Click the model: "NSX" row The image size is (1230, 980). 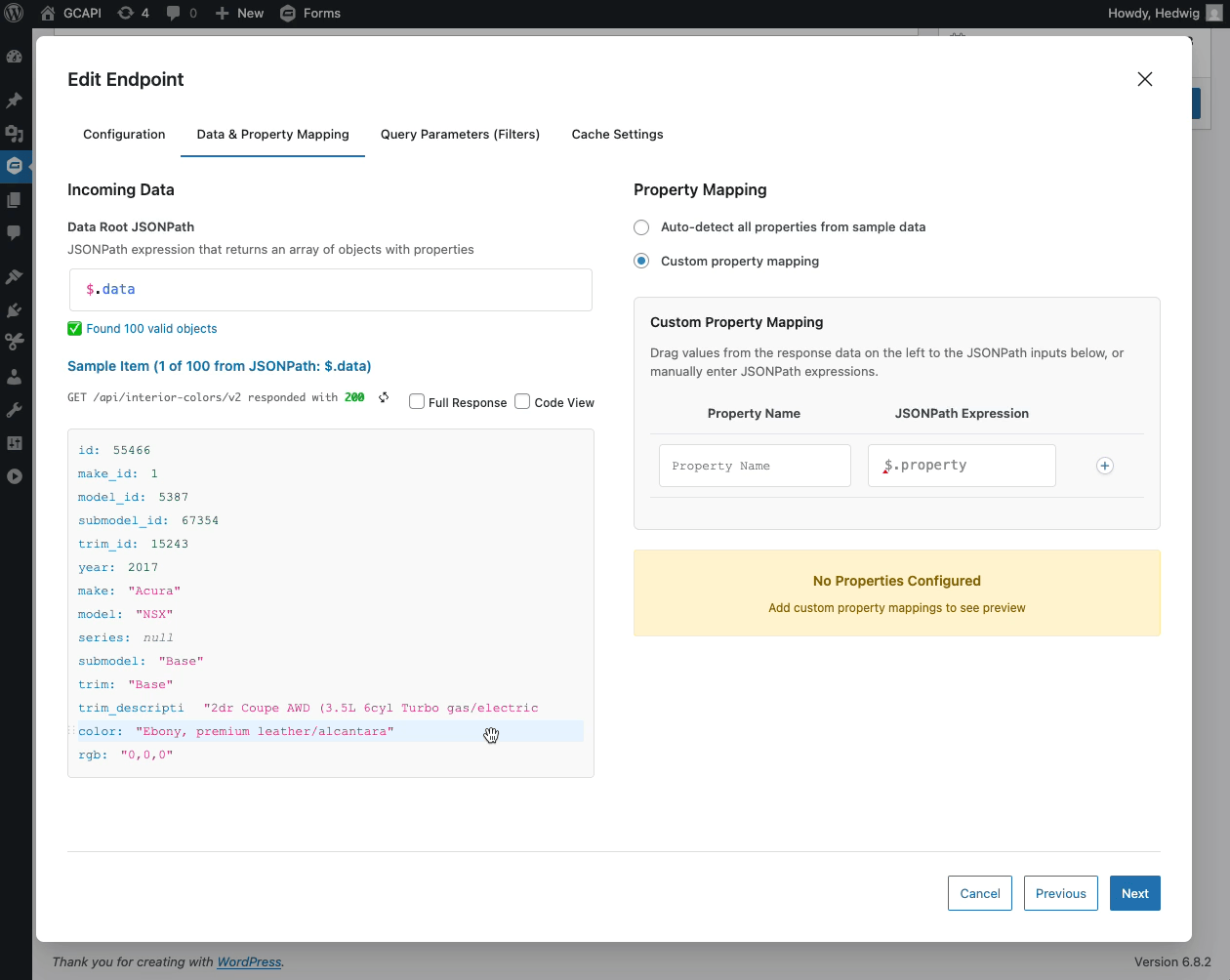331,614
